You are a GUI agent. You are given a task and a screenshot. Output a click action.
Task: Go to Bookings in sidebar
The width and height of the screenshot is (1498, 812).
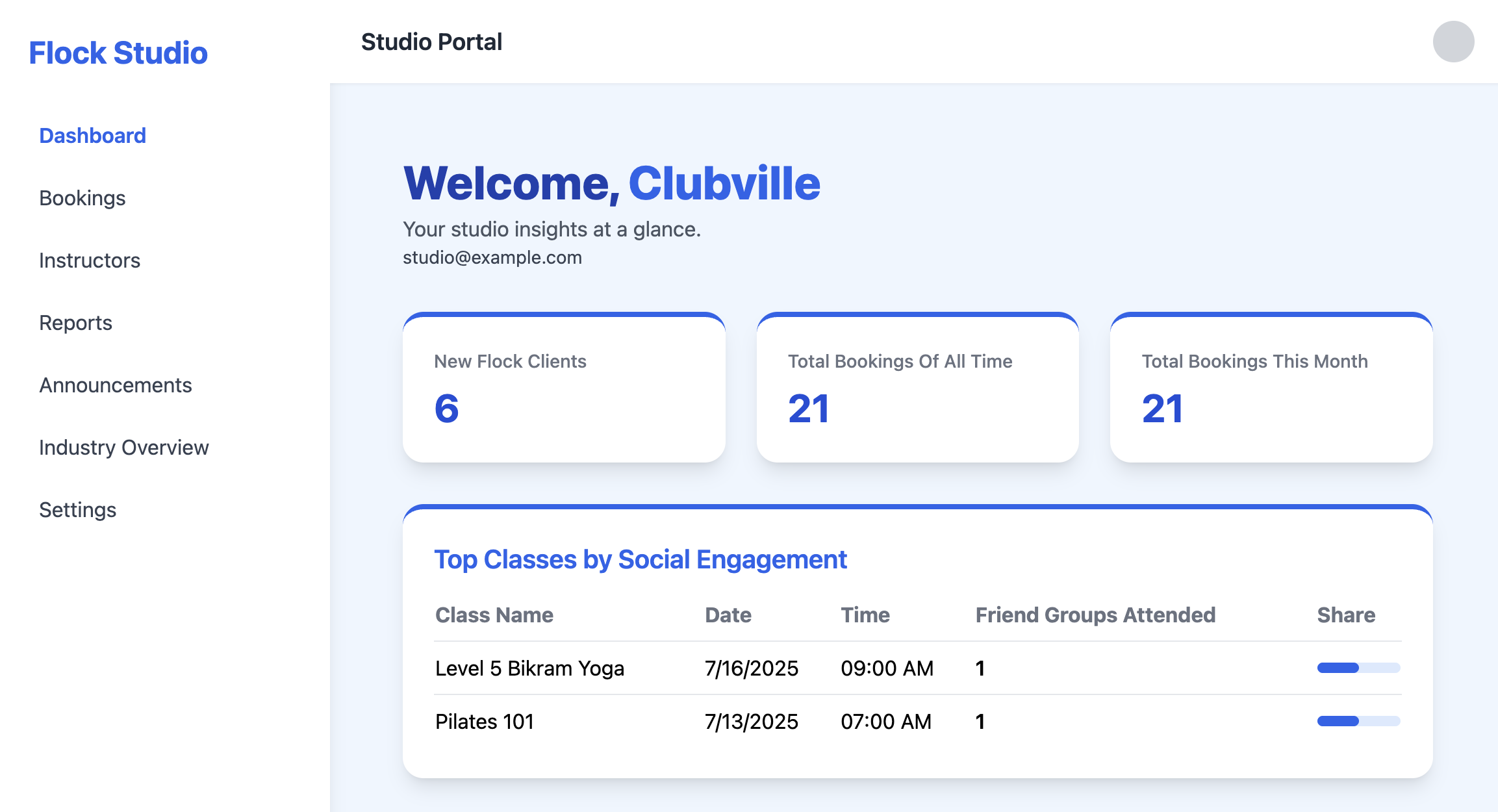coord(83,198)
